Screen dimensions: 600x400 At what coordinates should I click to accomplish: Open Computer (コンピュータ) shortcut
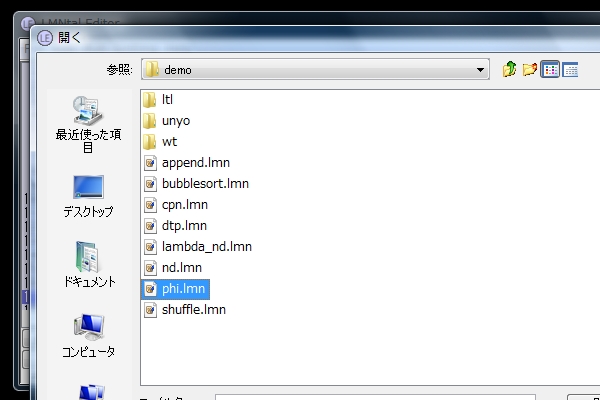coord(88,335)
